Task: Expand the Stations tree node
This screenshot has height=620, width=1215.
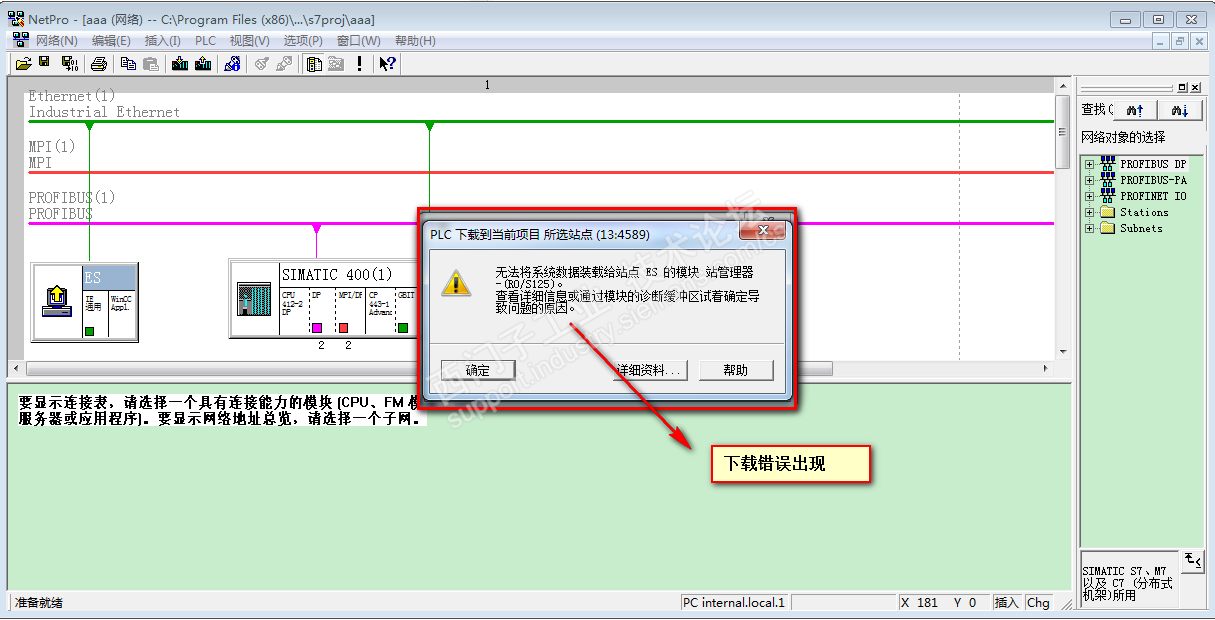Action: coord(1089,212)
